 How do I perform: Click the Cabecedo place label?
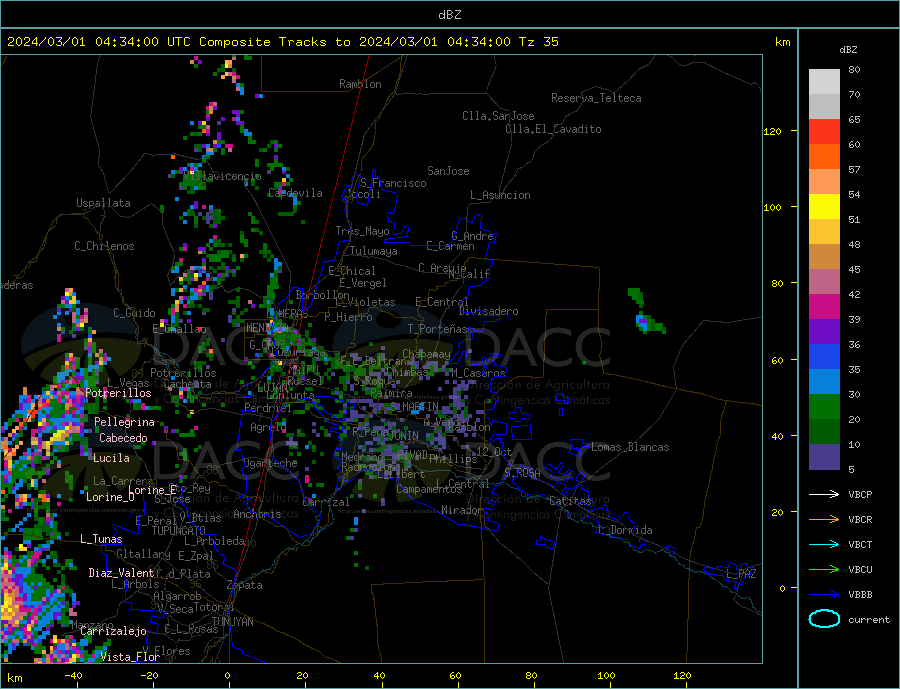point(123,438)
